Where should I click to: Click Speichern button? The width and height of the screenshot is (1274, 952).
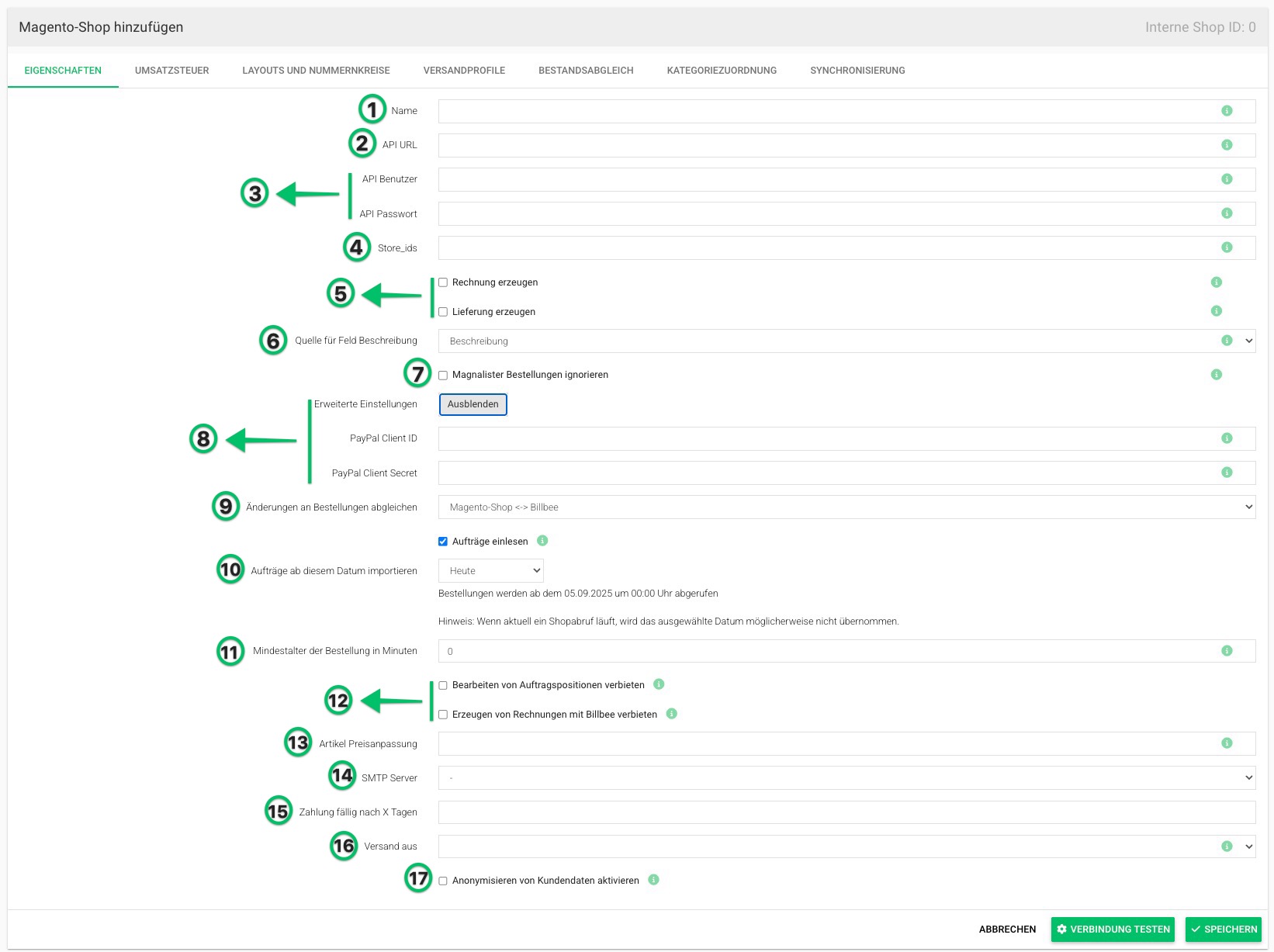tap(1224, 929)
